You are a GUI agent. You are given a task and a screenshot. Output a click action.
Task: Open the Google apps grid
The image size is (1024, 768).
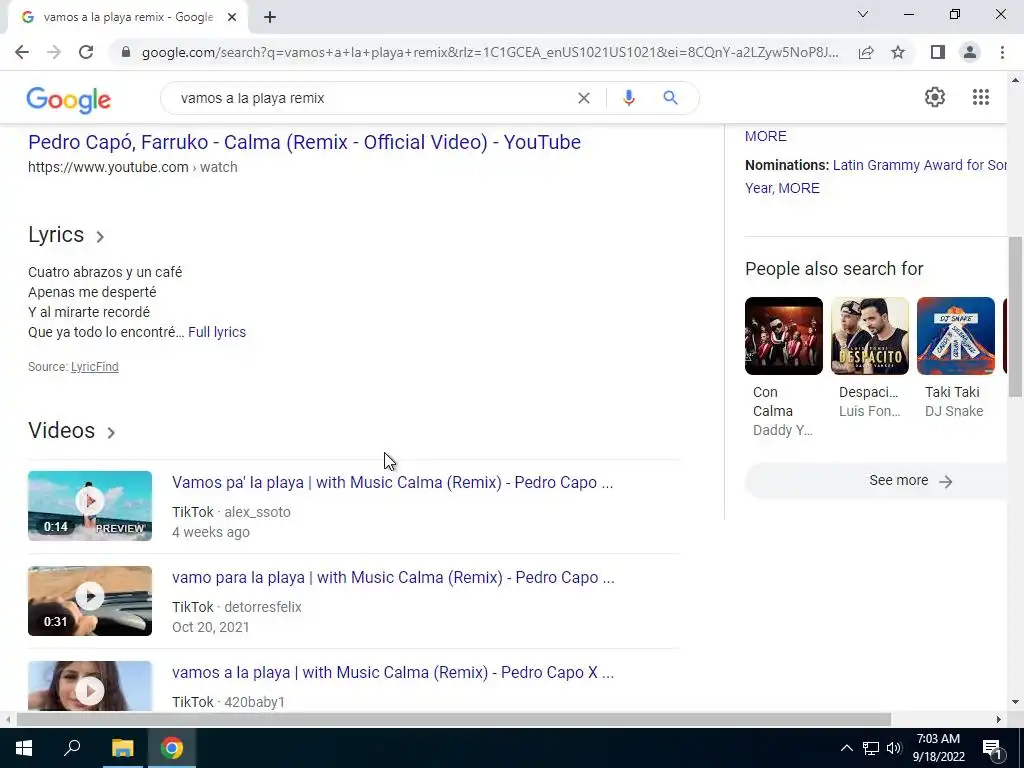tap(981, 97)
